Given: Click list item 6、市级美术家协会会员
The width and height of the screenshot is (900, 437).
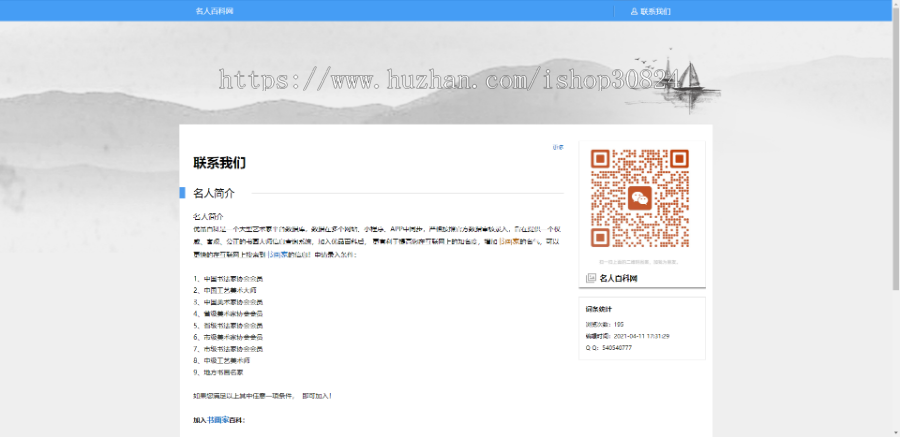Looking at the screenshot, I should (x=228, y=337).
